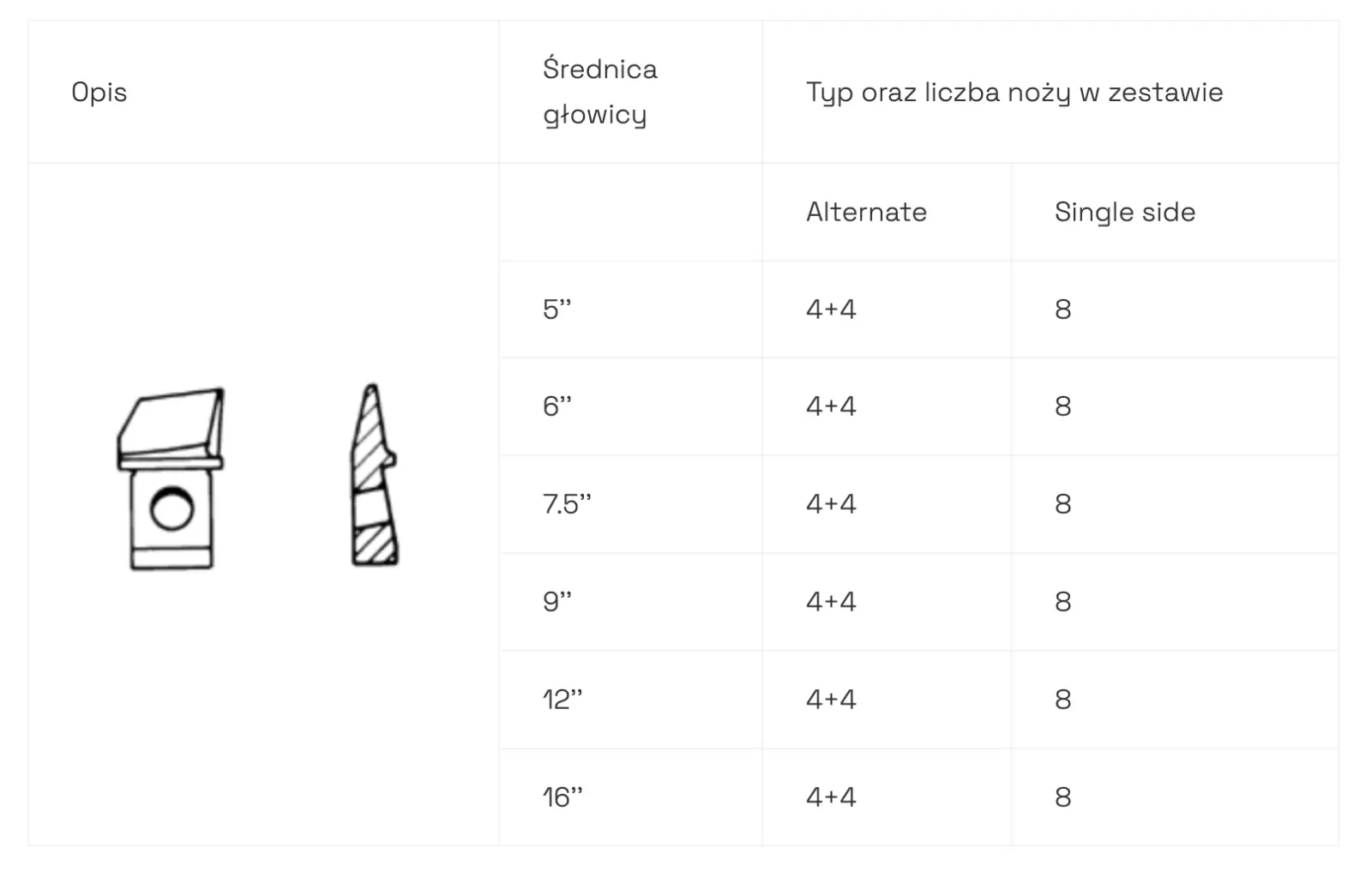Viewport: 1372px width, 872px height.
Task: Click the hatched blade cross-section drawing
Action: [x=374, y=476]
